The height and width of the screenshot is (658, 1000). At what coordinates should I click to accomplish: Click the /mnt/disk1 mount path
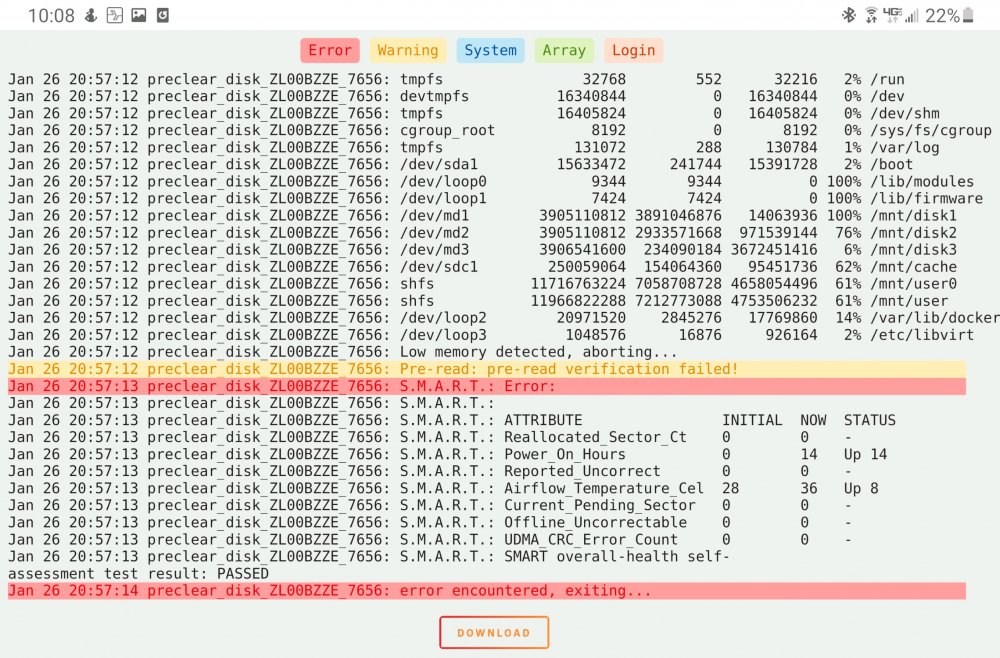pos(913,216)
